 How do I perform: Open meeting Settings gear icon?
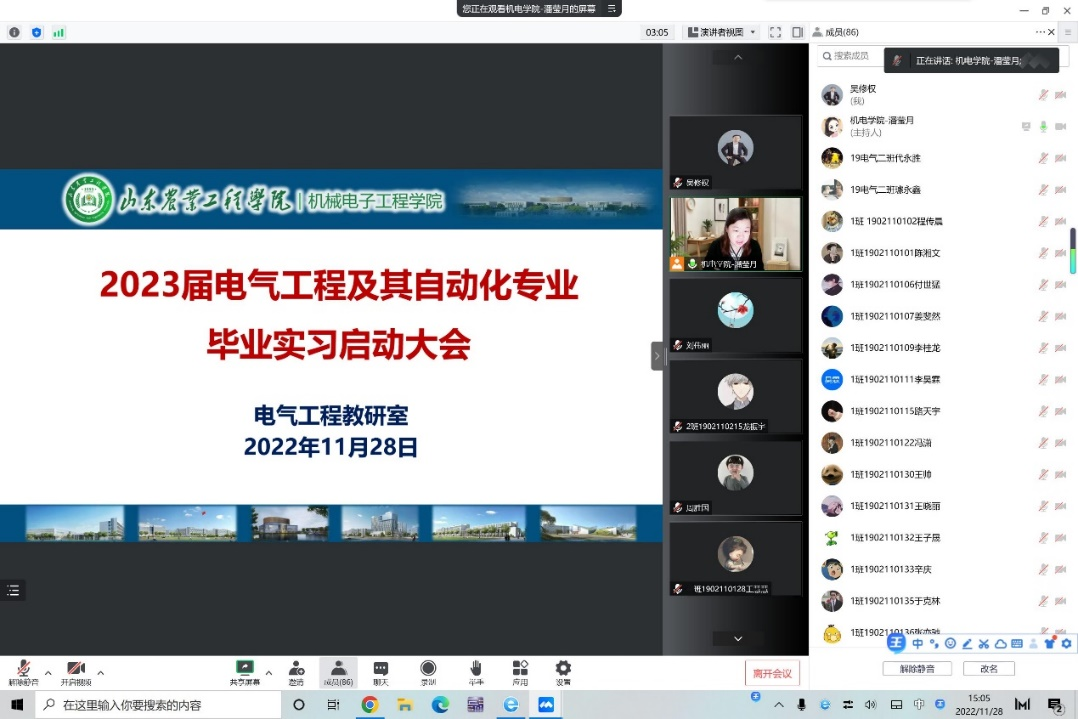(563, 670)
